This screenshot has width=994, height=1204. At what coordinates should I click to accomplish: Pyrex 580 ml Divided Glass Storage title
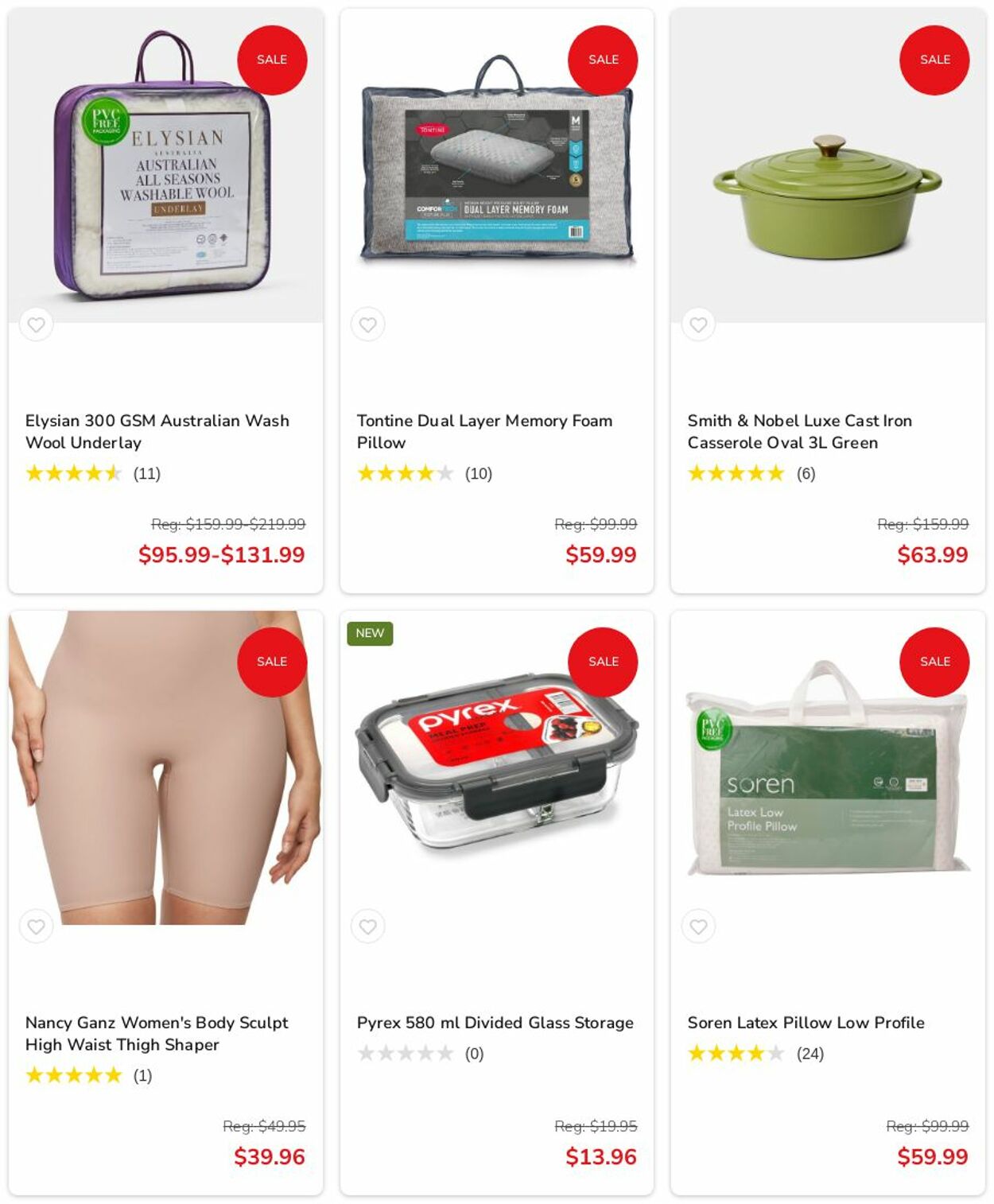coord(495,1023)
